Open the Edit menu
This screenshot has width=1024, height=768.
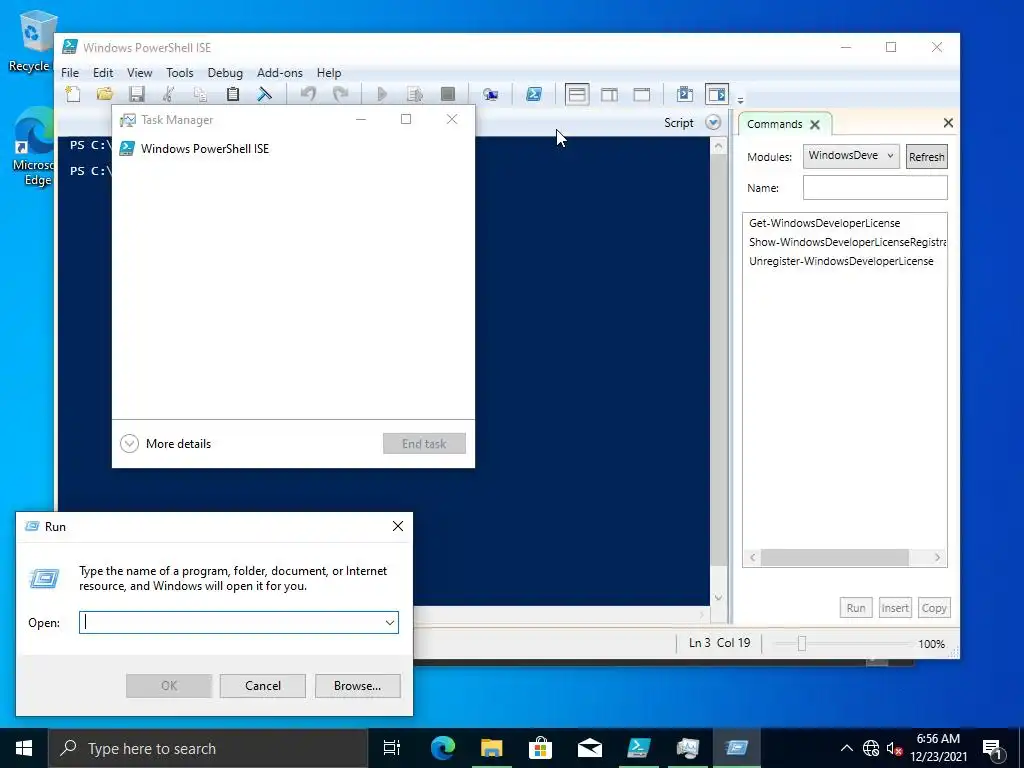103,72
